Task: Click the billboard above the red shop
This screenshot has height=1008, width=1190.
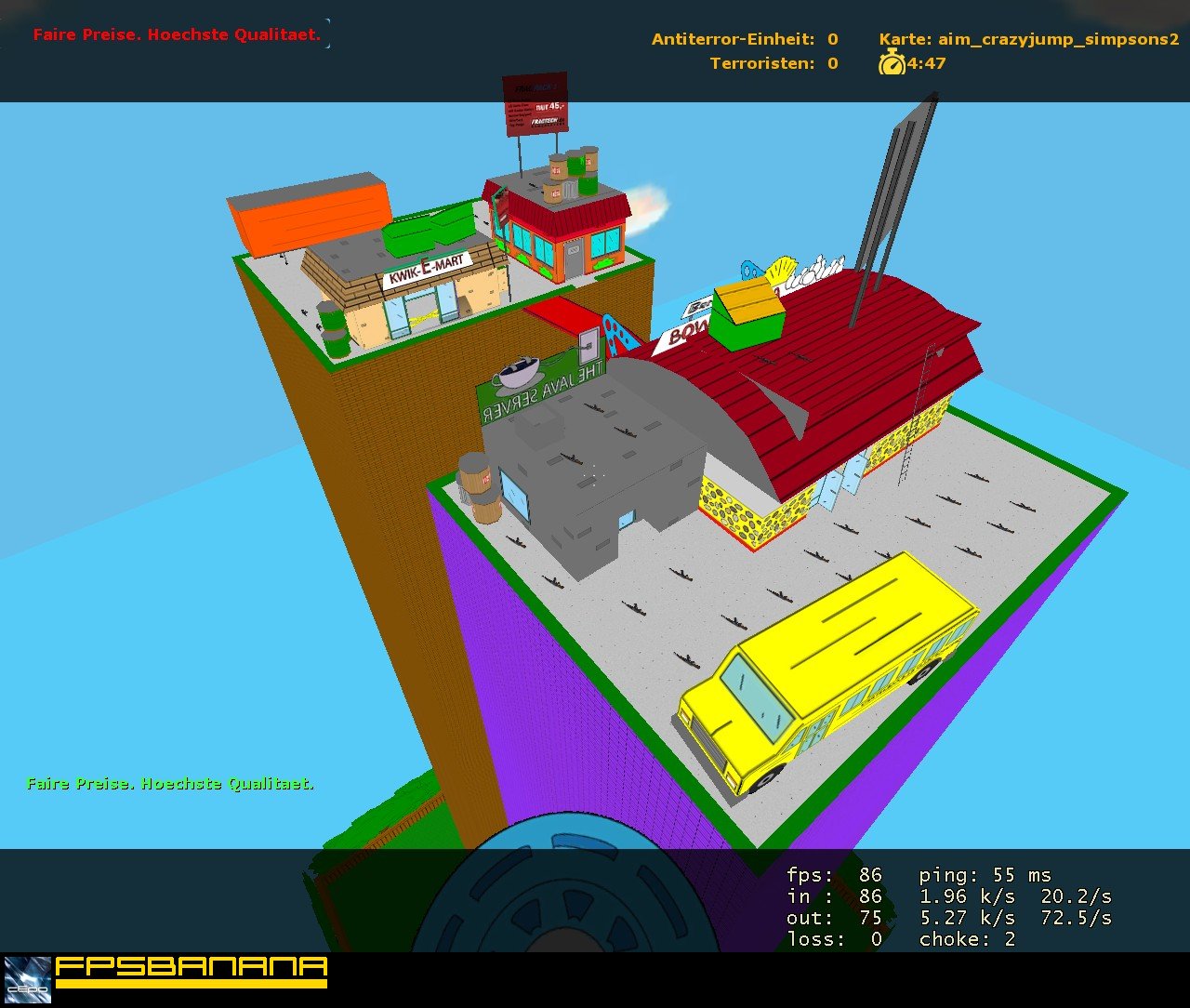Action: pyautogui.click(x=535, y=102)
